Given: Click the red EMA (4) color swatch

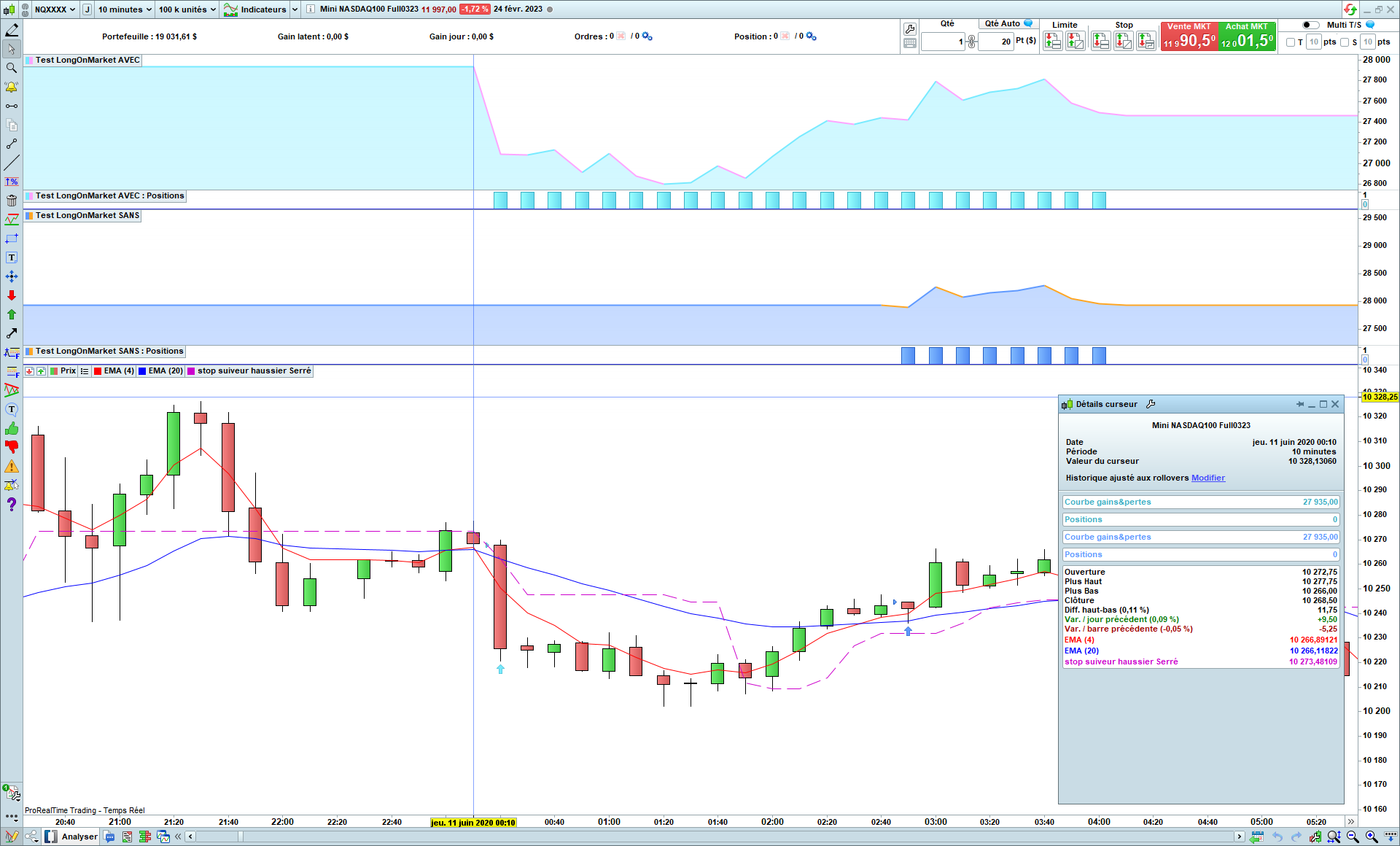Looking at the screenshot, I should (x=98, y=371).
